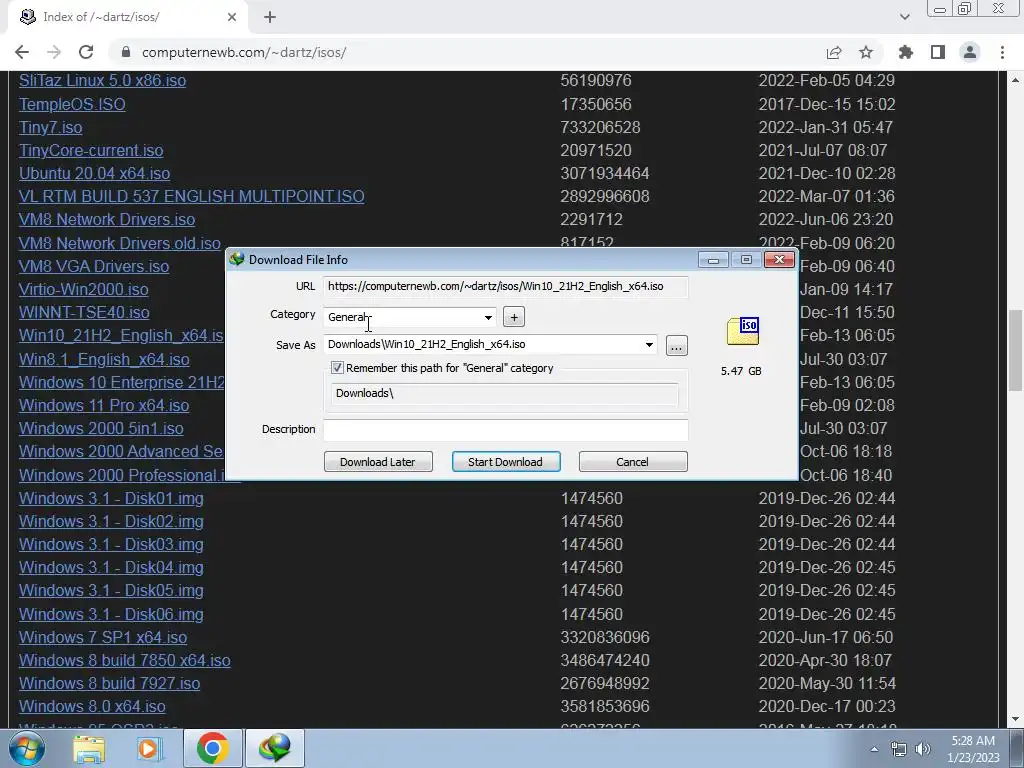The image size is (1024, 768).
Task: Click the Start Download button
Action: pyautogui.click(x=506, y=462)
